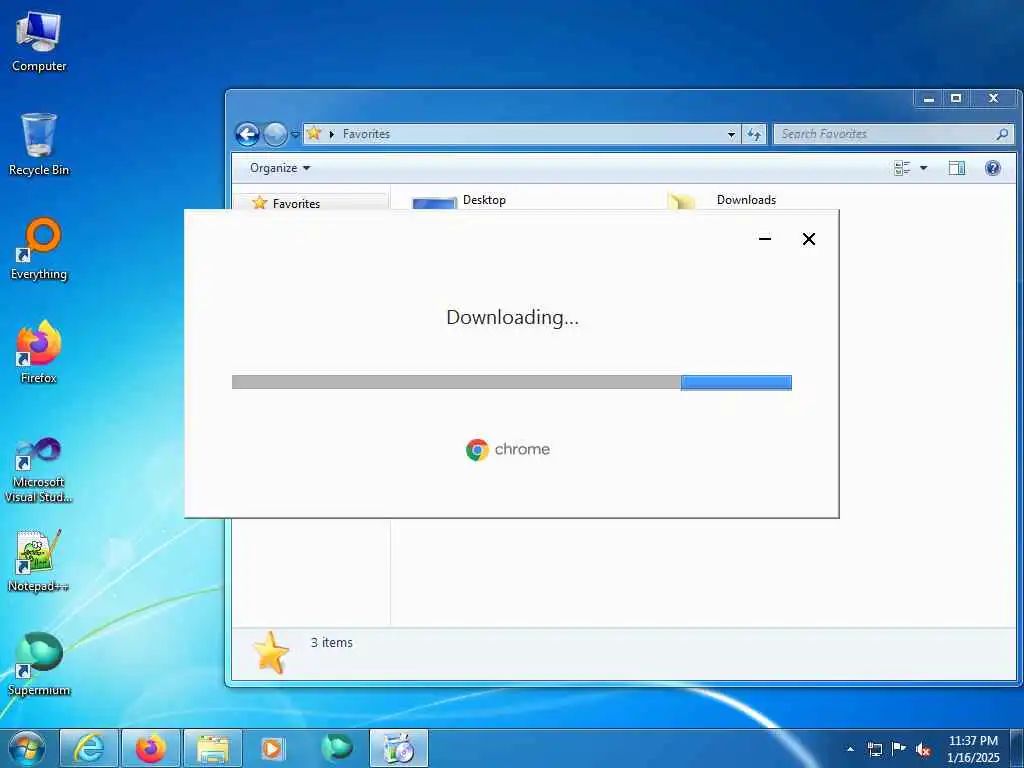Expand the address bar history dropdown

pyautogui.click(x=731, y=135)
